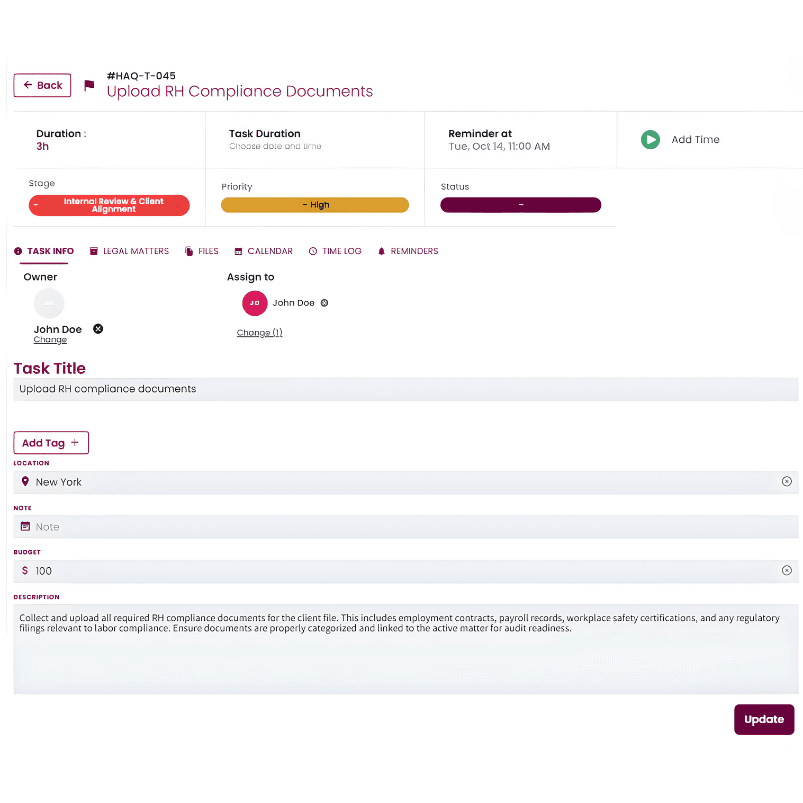
Task: Go back with the Back button
Action: pyautogui.click(x=42, y=85)
